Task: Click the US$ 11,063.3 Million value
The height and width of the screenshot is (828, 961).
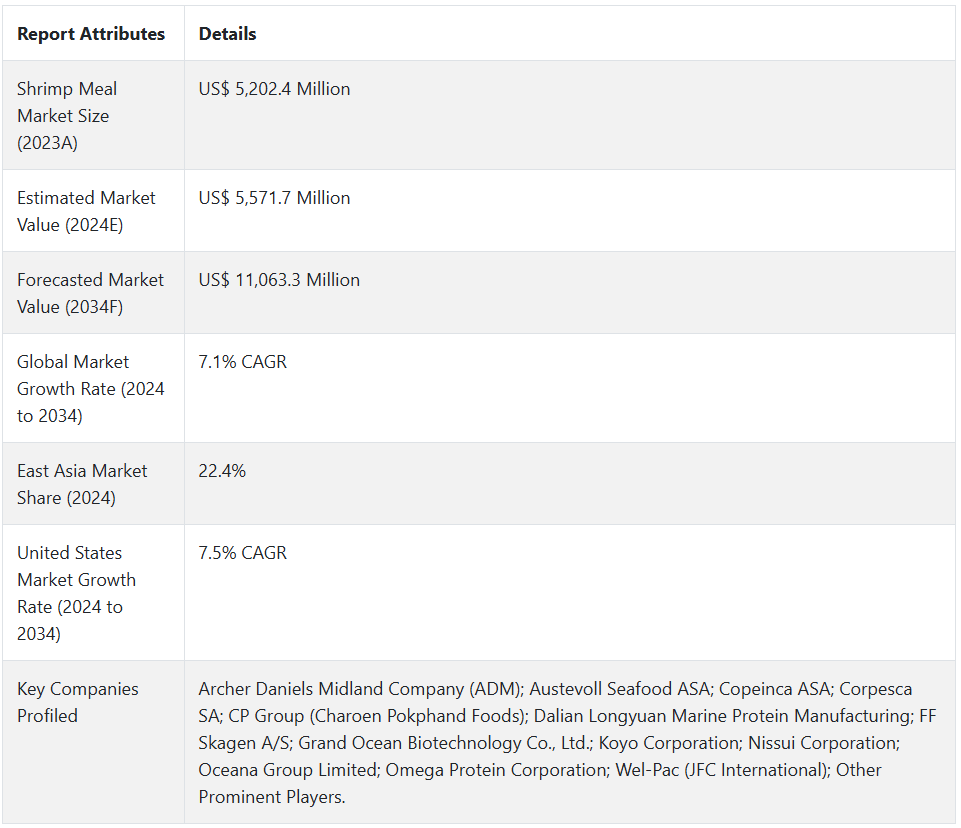Action: (279, 280)
